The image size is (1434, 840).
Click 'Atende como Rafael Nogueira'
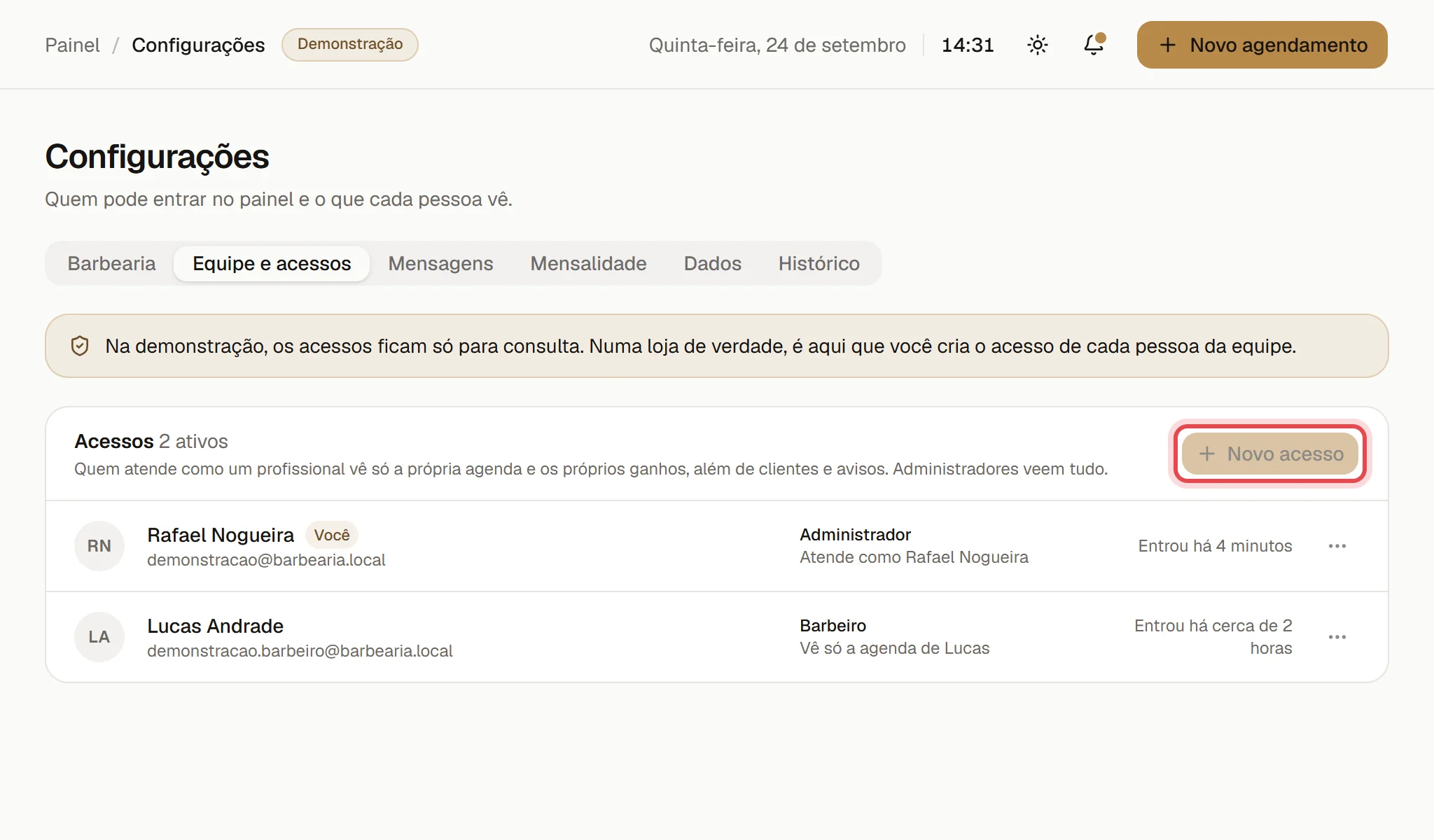pyautogui.click(x=914, y=557)
